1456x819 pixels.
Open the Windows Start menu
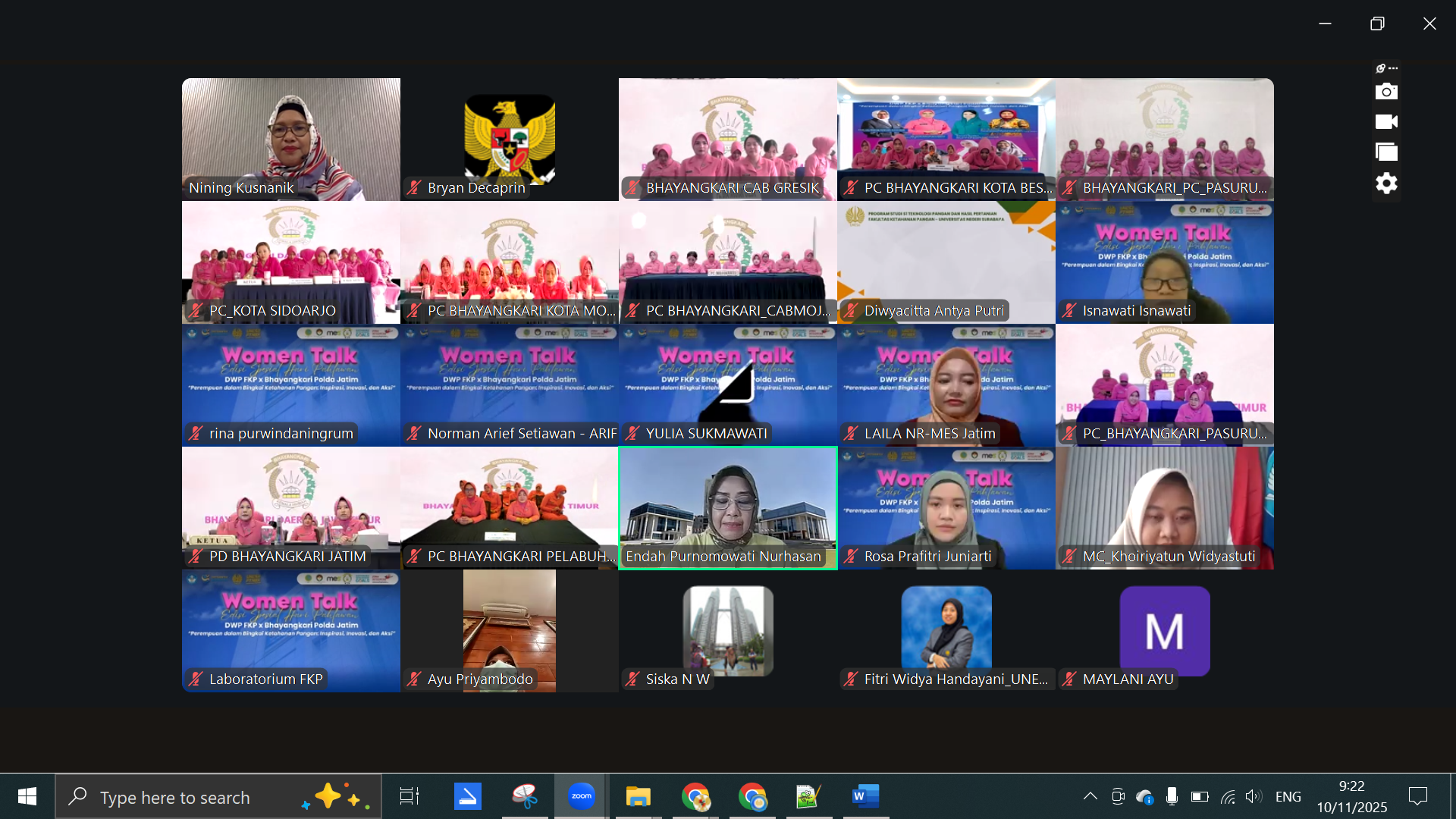point(27,796)
